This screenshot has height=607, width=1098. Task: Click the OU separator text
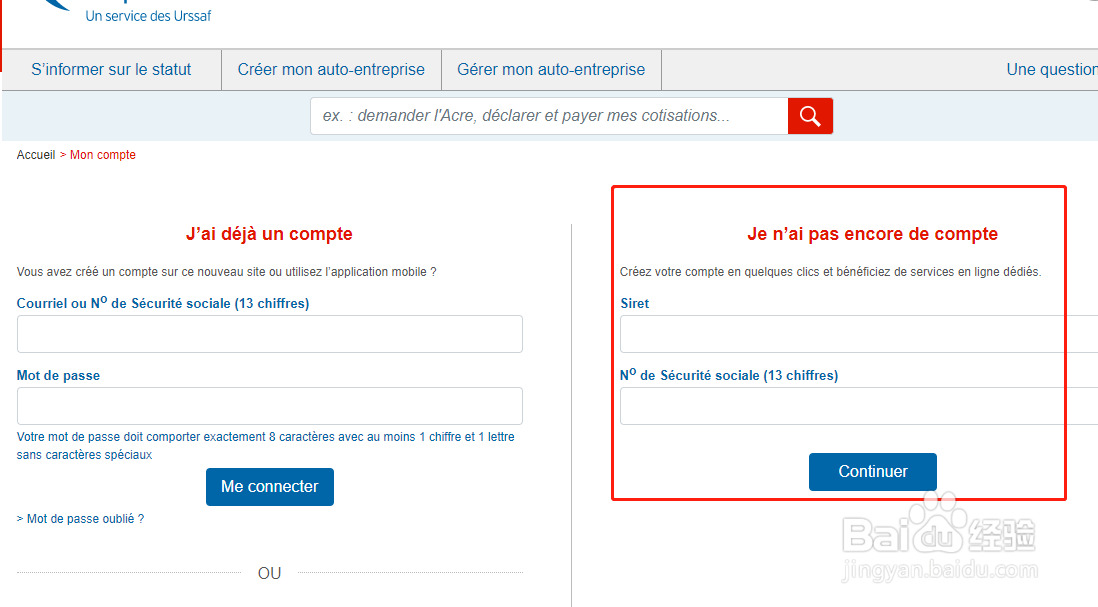[270, 573]
